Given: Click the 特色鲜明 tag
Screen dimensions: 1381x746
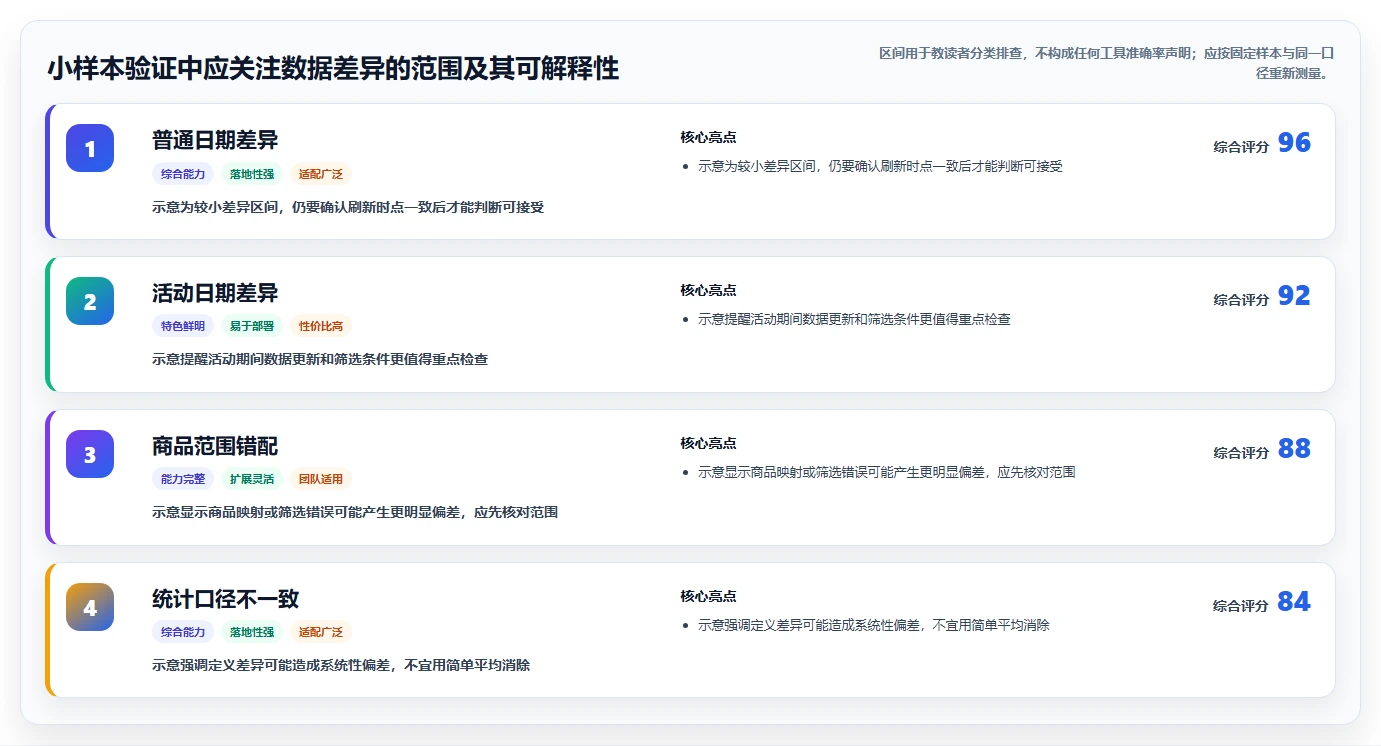Looking at the screenshot, I should click(183, 326).
